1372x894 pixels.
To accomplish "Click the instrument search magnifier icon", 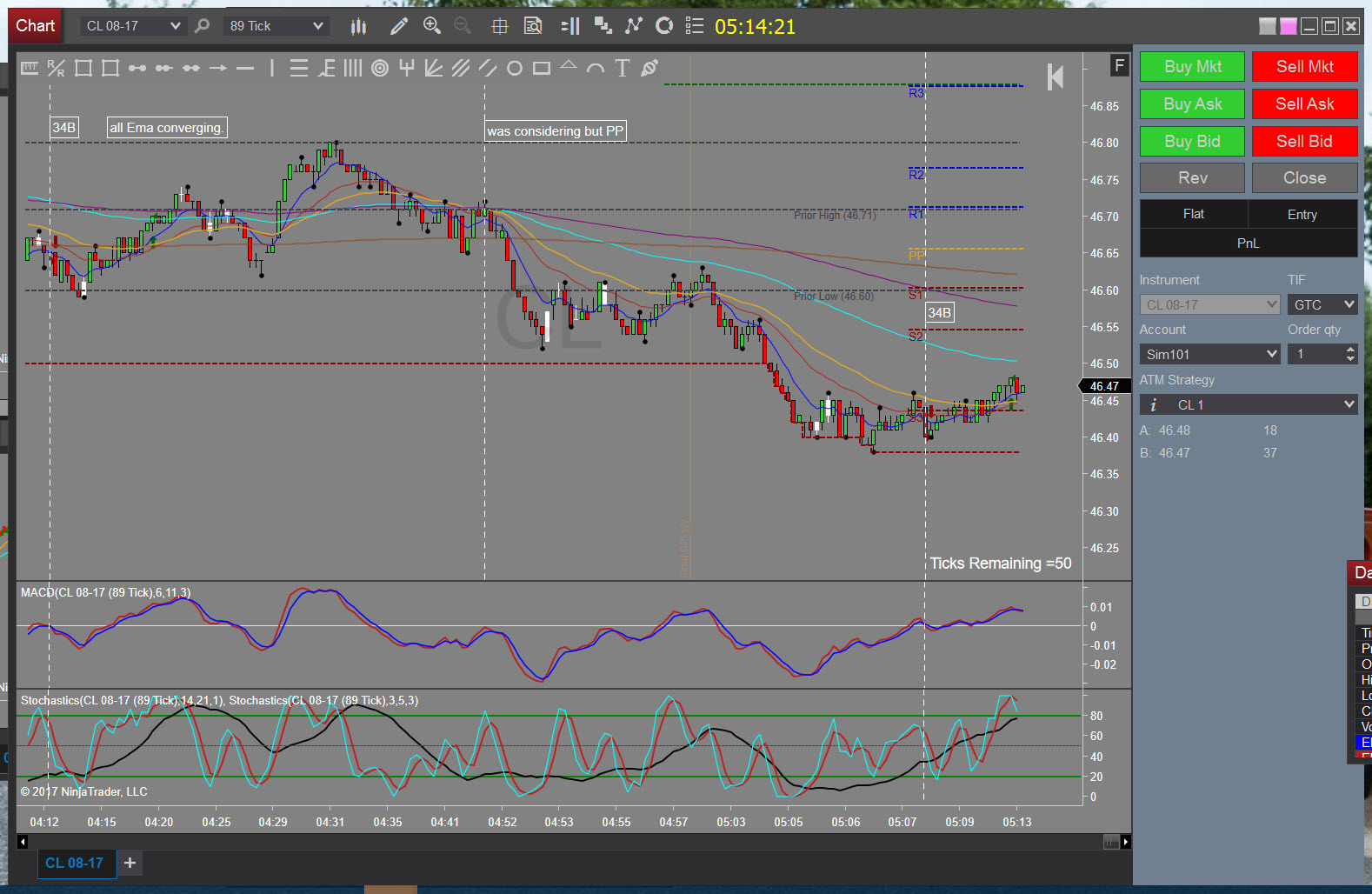I will tap(202, 26).
